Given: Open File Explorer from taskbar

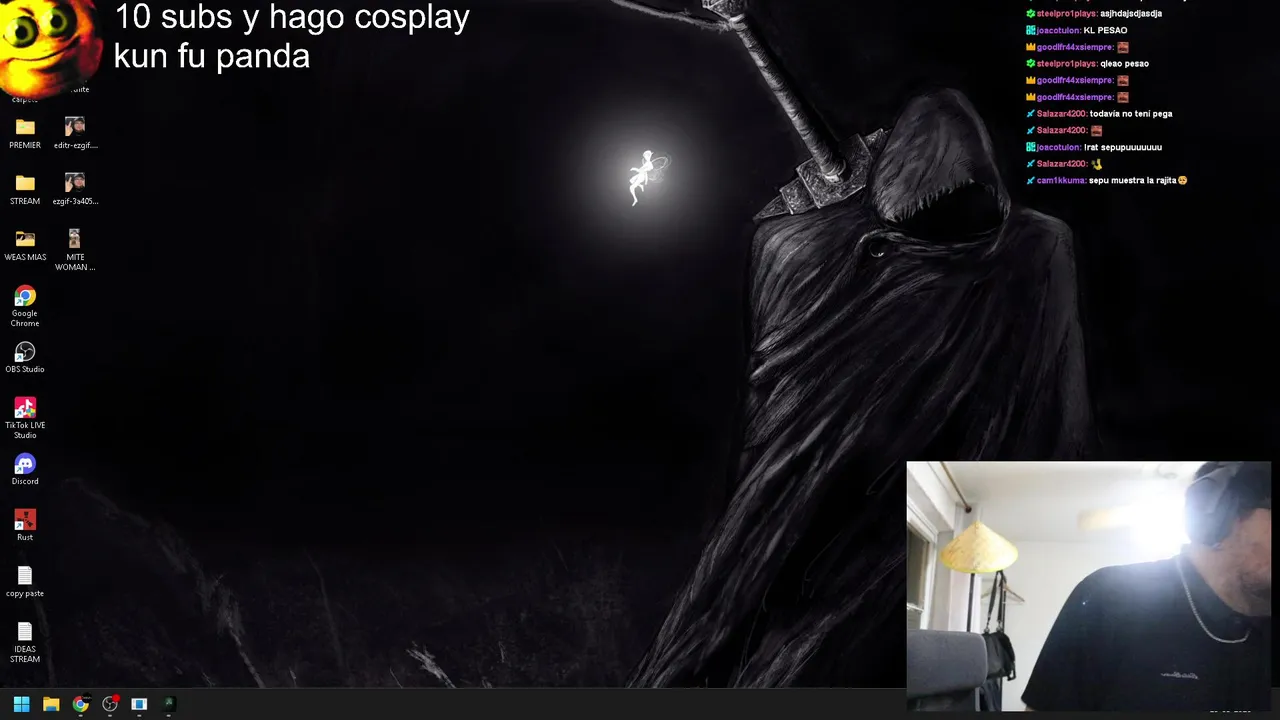Looking at the screenshot, I should tap(51, 704).
